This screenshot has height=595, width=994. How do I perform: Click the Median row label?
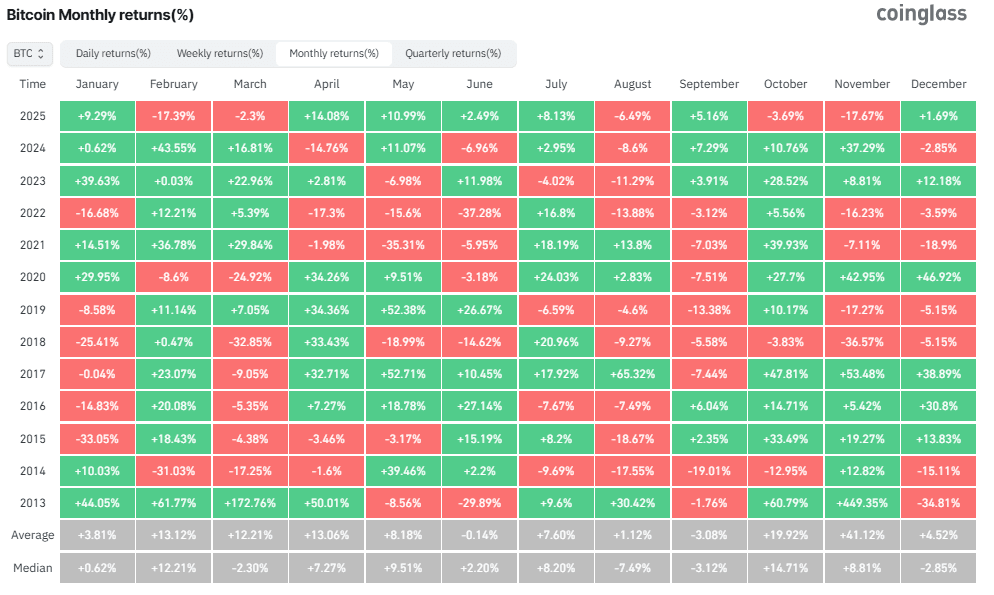coord(33,568)
